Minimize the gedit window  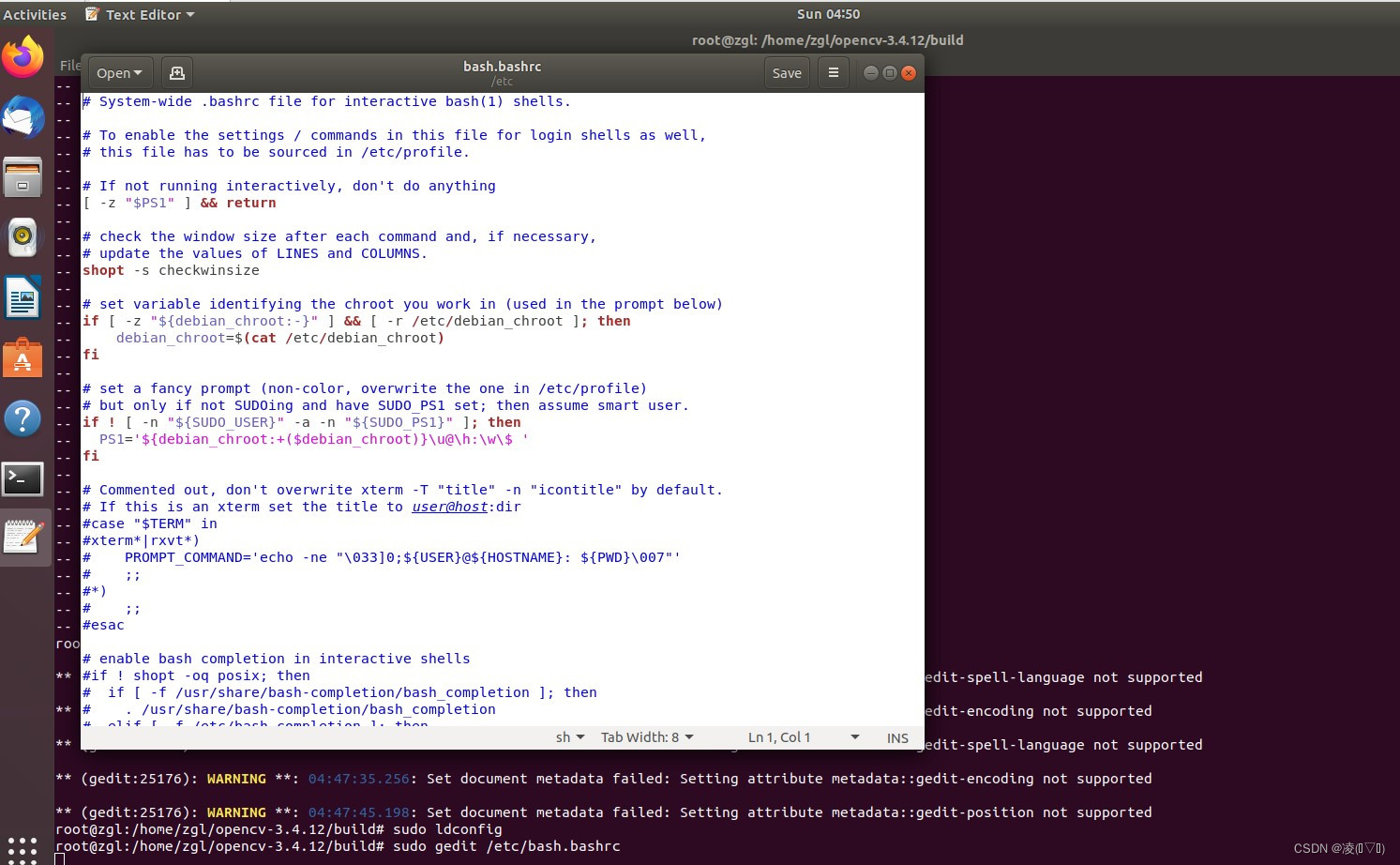870,73
